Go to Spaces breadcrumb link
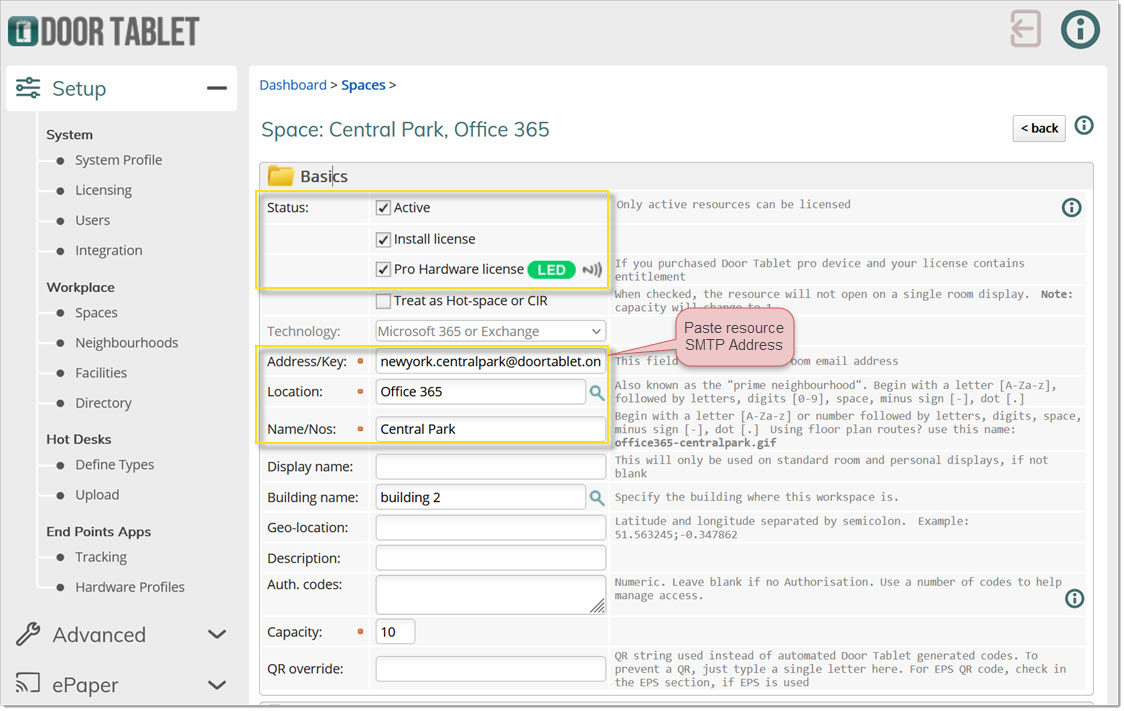1124x711 pixels. [x=363, y=85]
